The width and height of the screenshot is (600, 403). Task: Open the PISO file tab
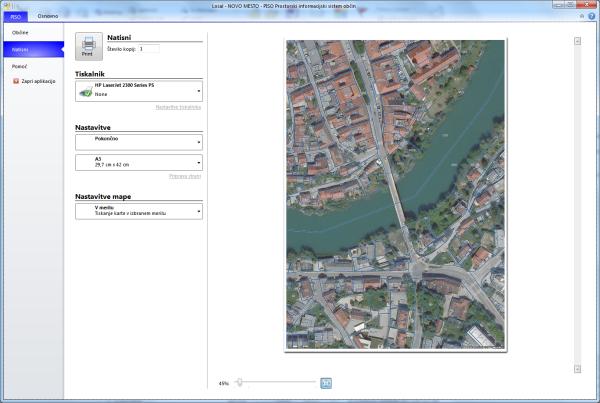pos(15,17)
